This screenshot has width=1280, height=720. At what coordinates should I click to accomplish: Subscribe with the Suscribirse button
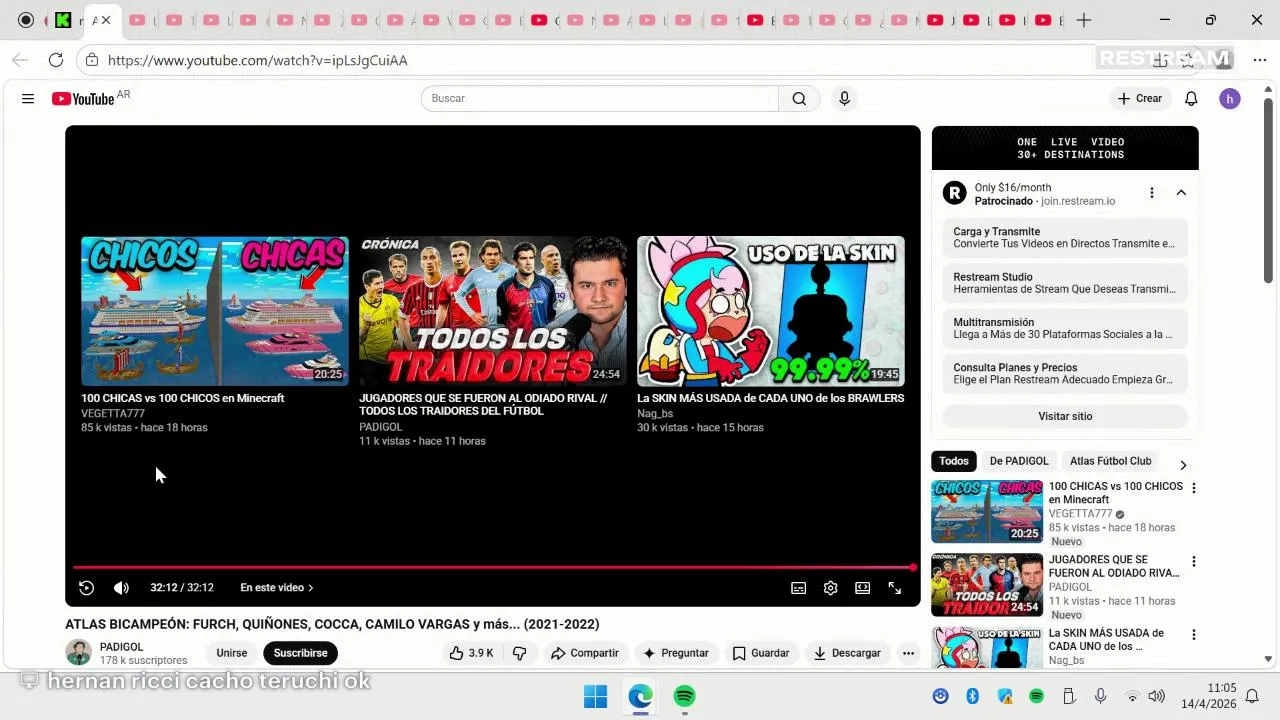click(x=300, y=653)
